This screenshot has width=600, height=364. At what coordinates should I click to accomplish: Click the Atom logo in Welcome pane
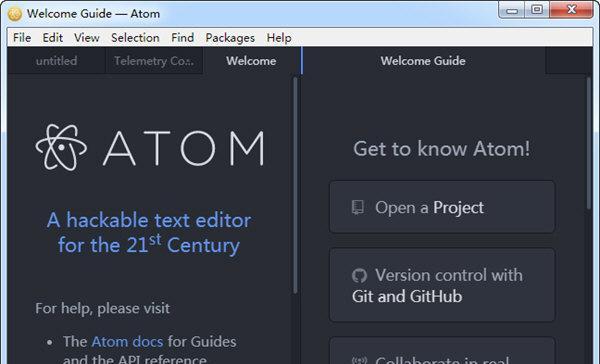[x=149, y=147]
